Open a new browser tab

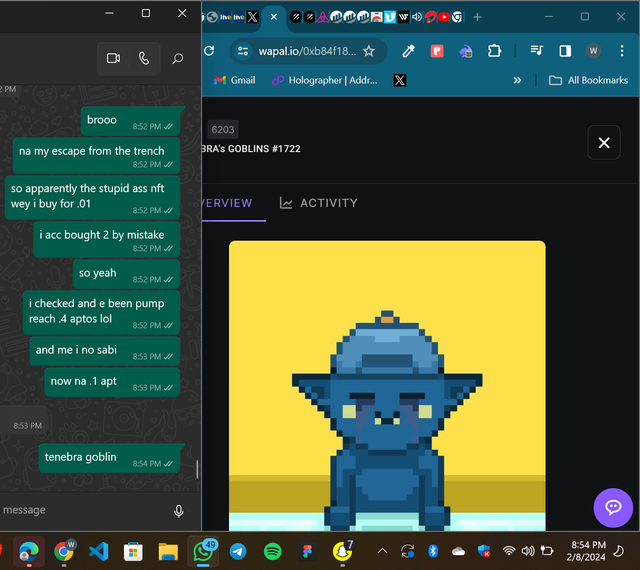click(477, 17)
